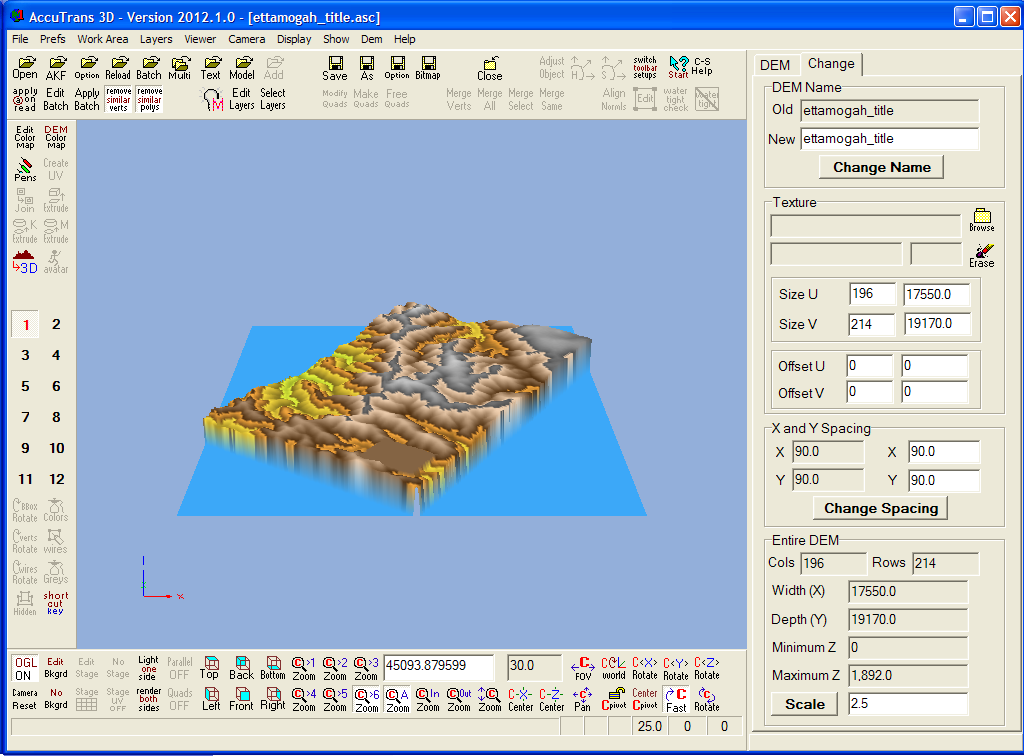Switch to the DEM tab
Viewport: 1024px width, 756px height.
(774, 65)
